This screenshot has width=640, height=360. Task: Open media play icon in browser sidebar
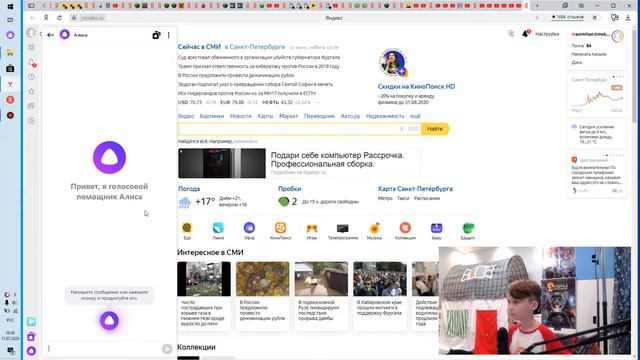[31, 121]
